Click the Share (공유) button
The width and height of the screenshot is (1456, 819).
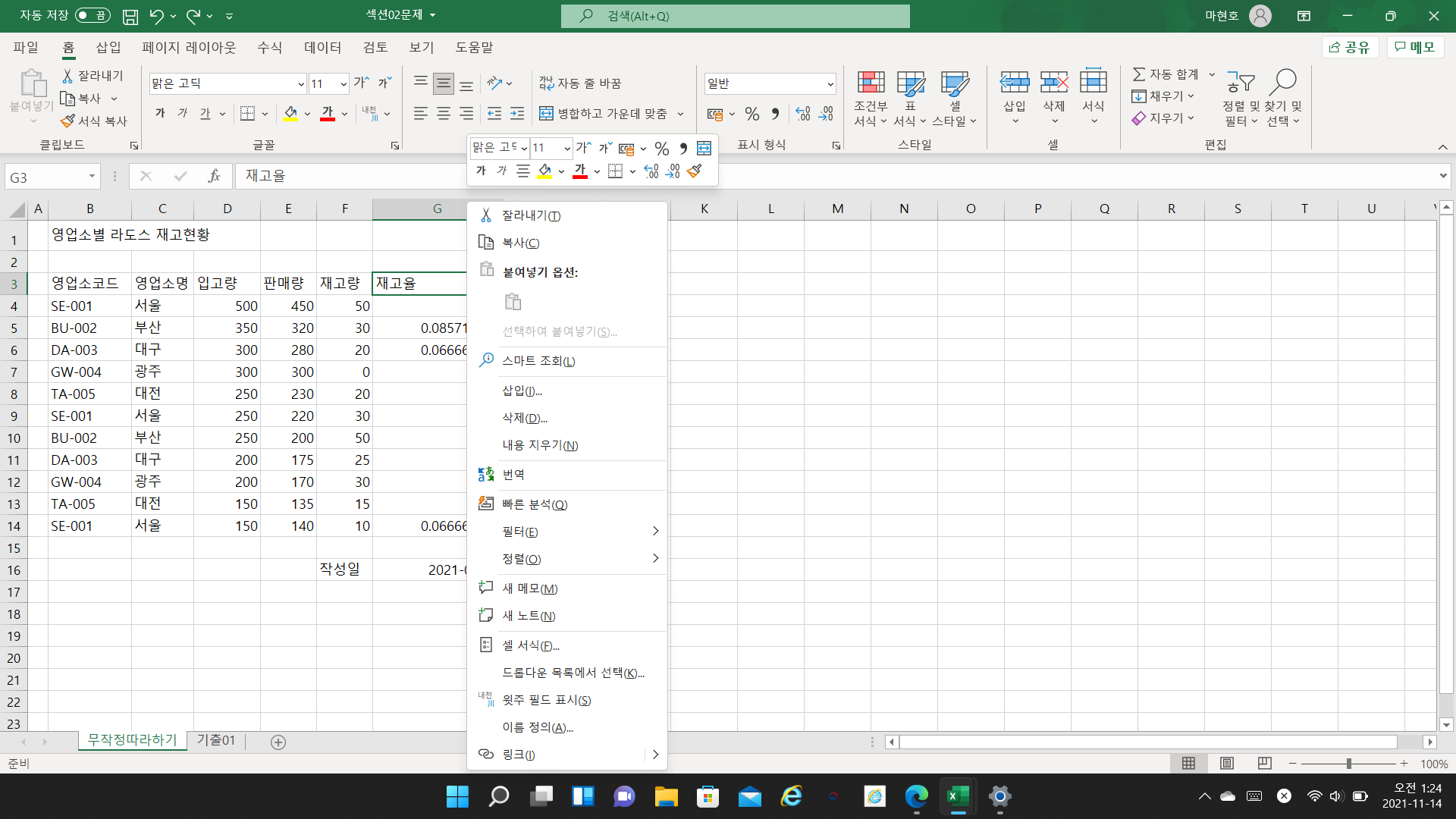1350,47
